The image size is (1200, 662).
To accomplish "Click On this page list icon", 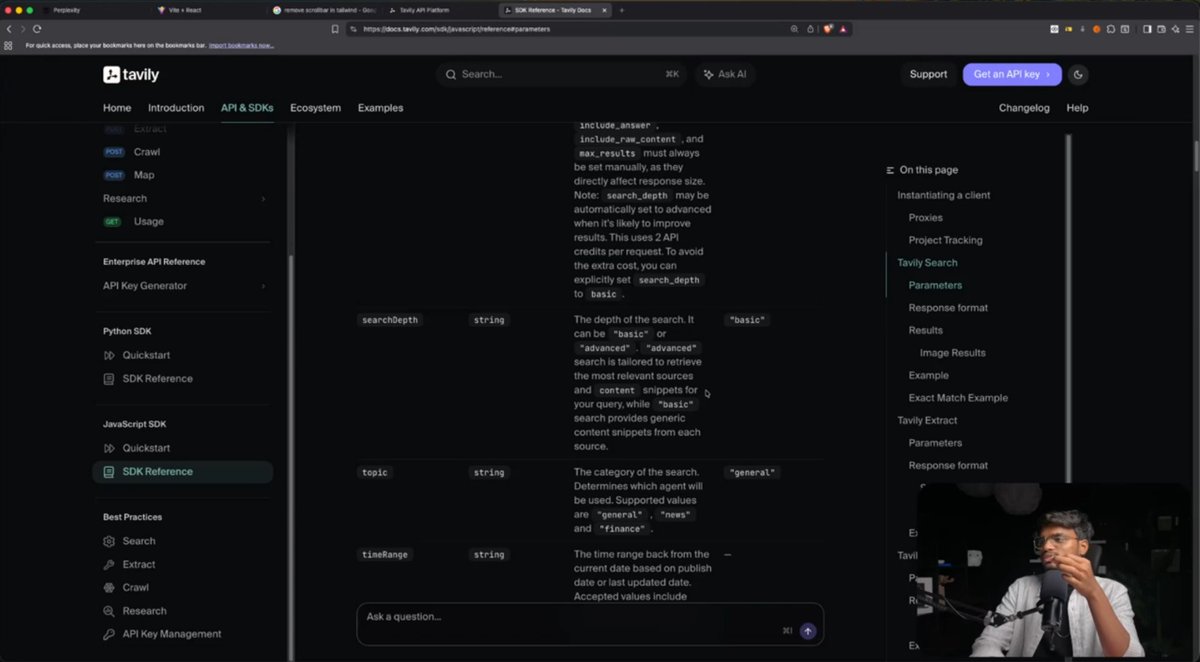I will 891,170.
